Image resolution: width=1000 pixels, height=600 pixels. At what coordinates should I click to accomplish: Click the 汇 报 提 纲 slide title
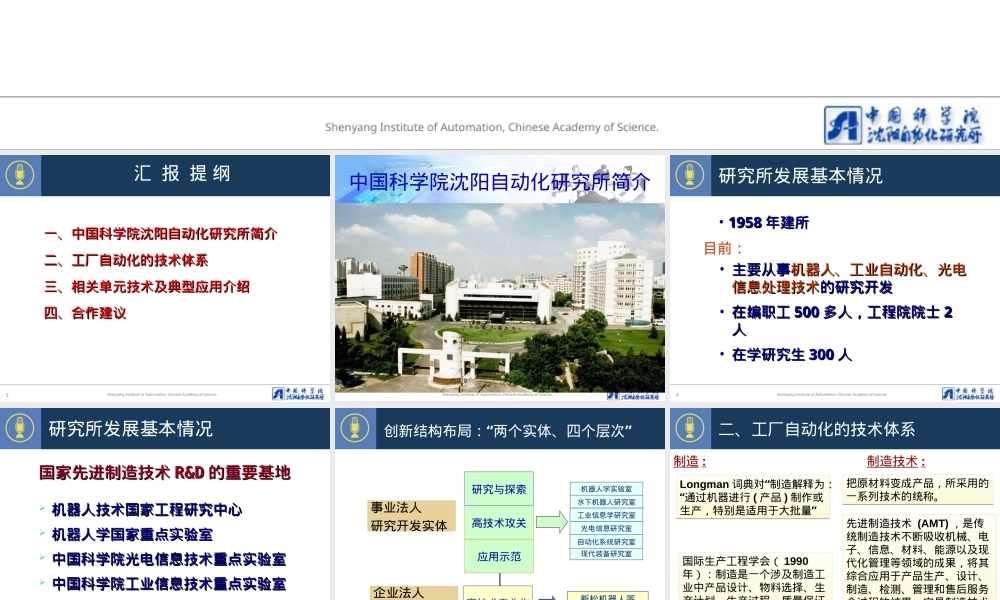pyautogui.click(x=182, y=173)
